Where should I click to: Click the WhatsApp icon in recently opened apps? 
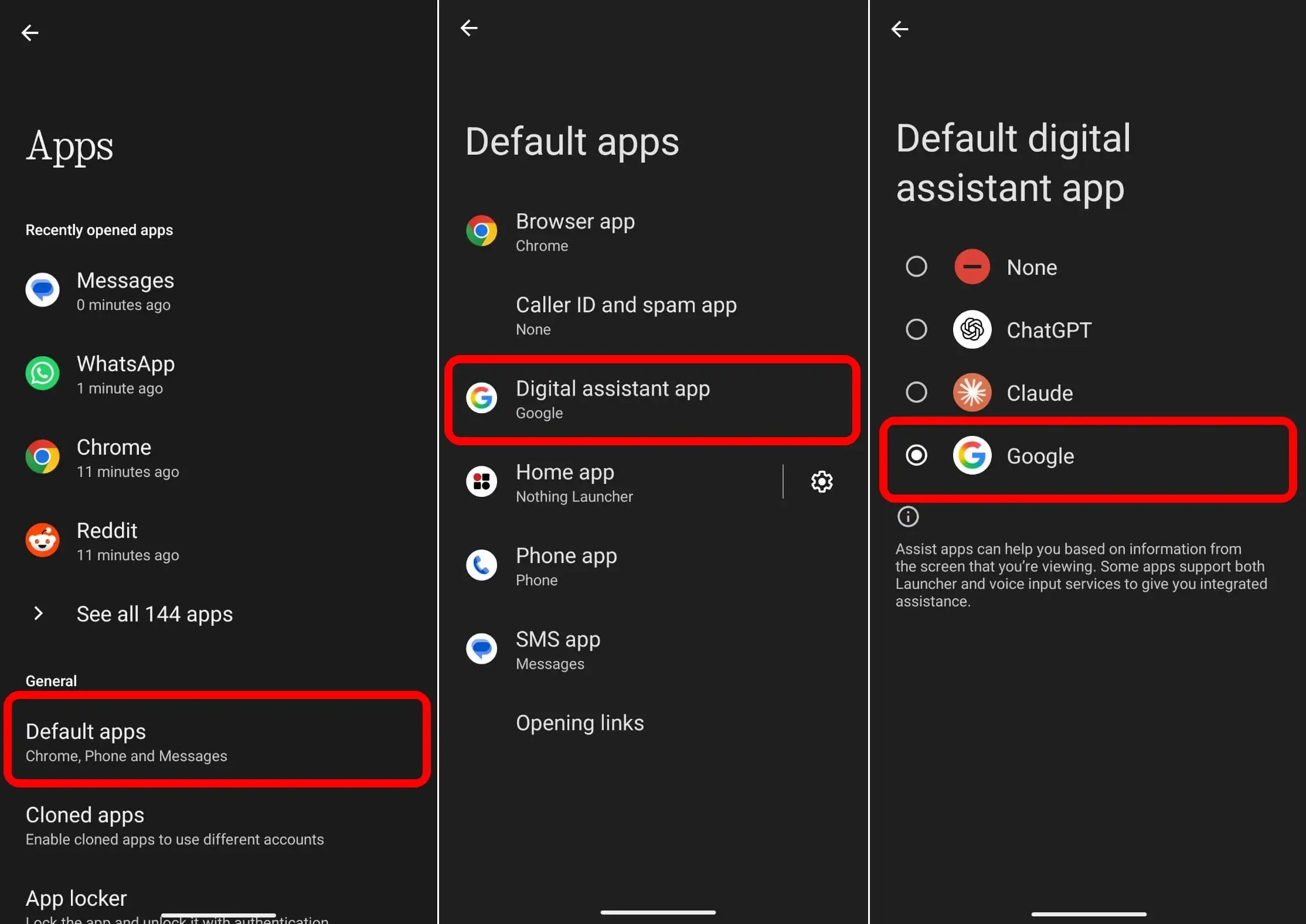tap(42, 373)
